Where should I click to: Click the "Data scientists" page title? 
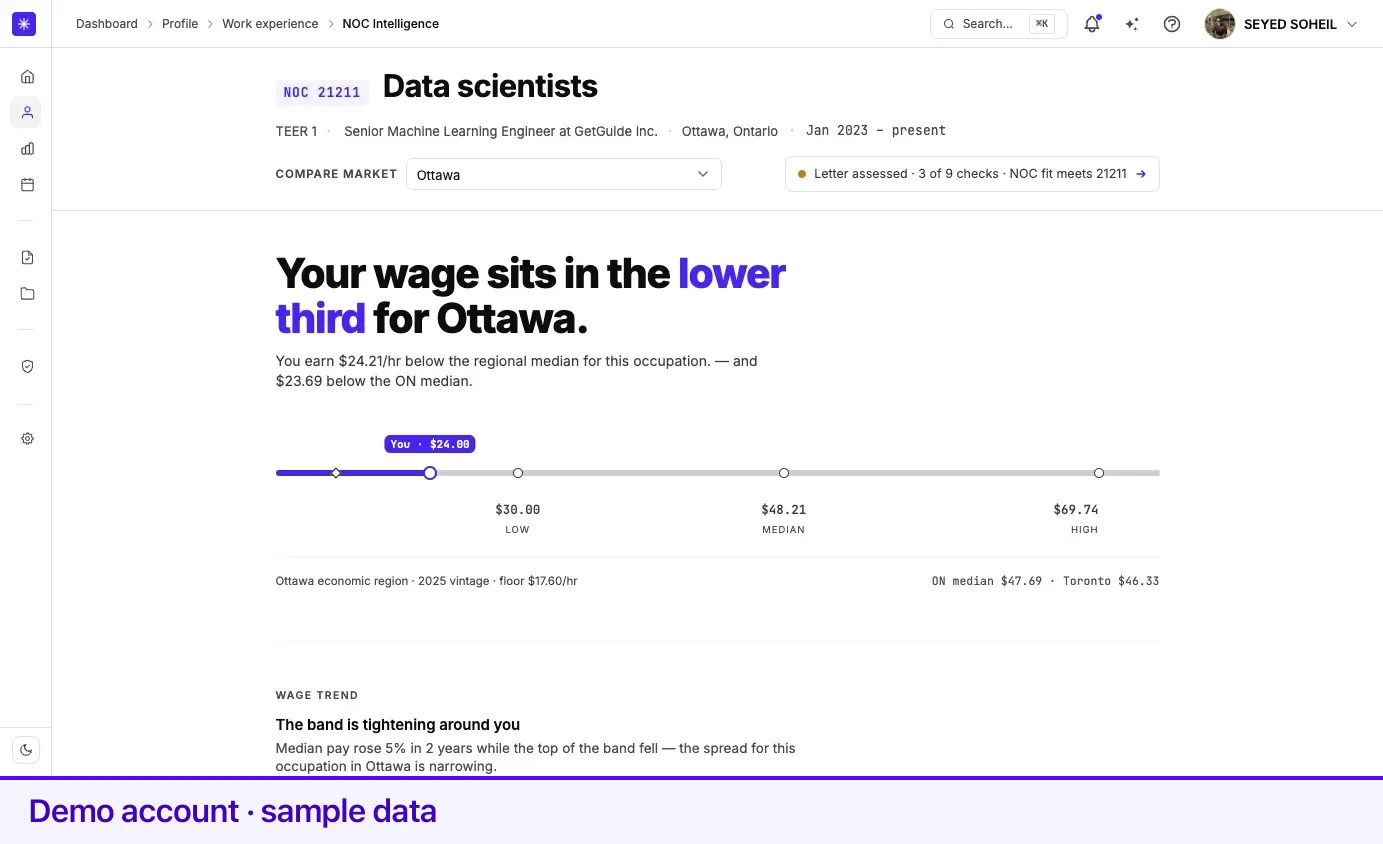pos(490,87)
